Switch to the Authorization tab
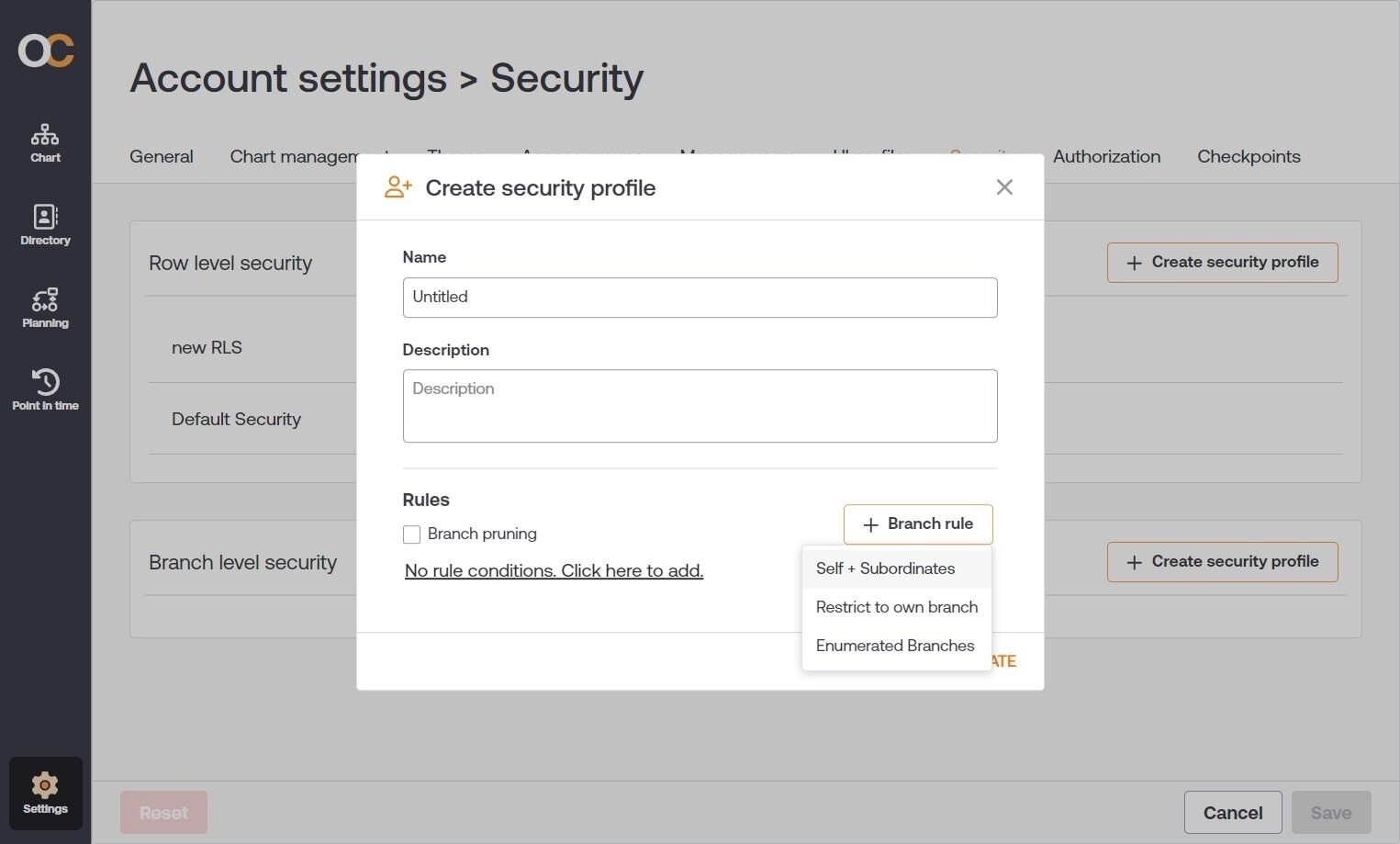This screenshot has height=844, width=1400. (x=1106, y=156)
